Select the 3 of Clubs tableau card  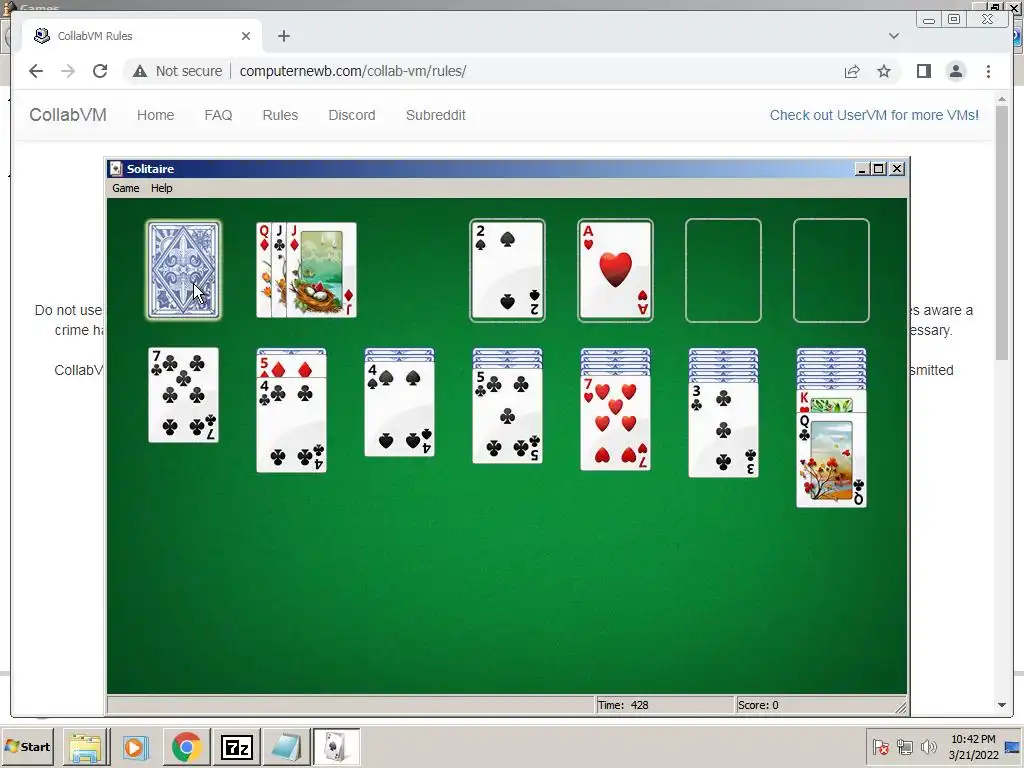click(x=723, y=430)
